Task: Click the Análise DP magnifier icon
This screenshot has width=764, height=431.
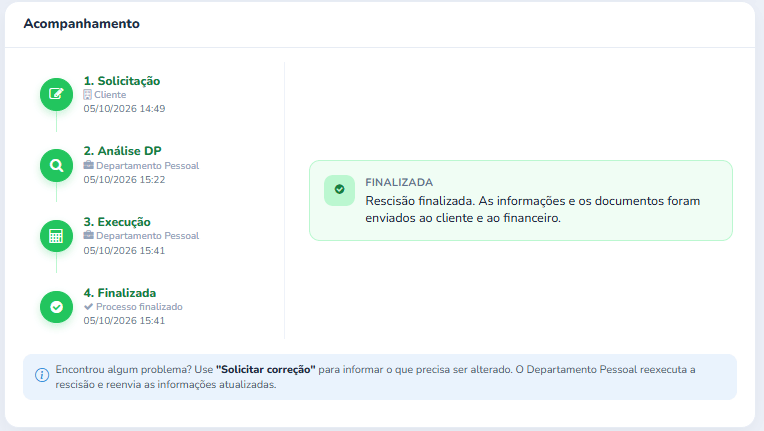Action: pyautogui.click(x=57, y=166)
